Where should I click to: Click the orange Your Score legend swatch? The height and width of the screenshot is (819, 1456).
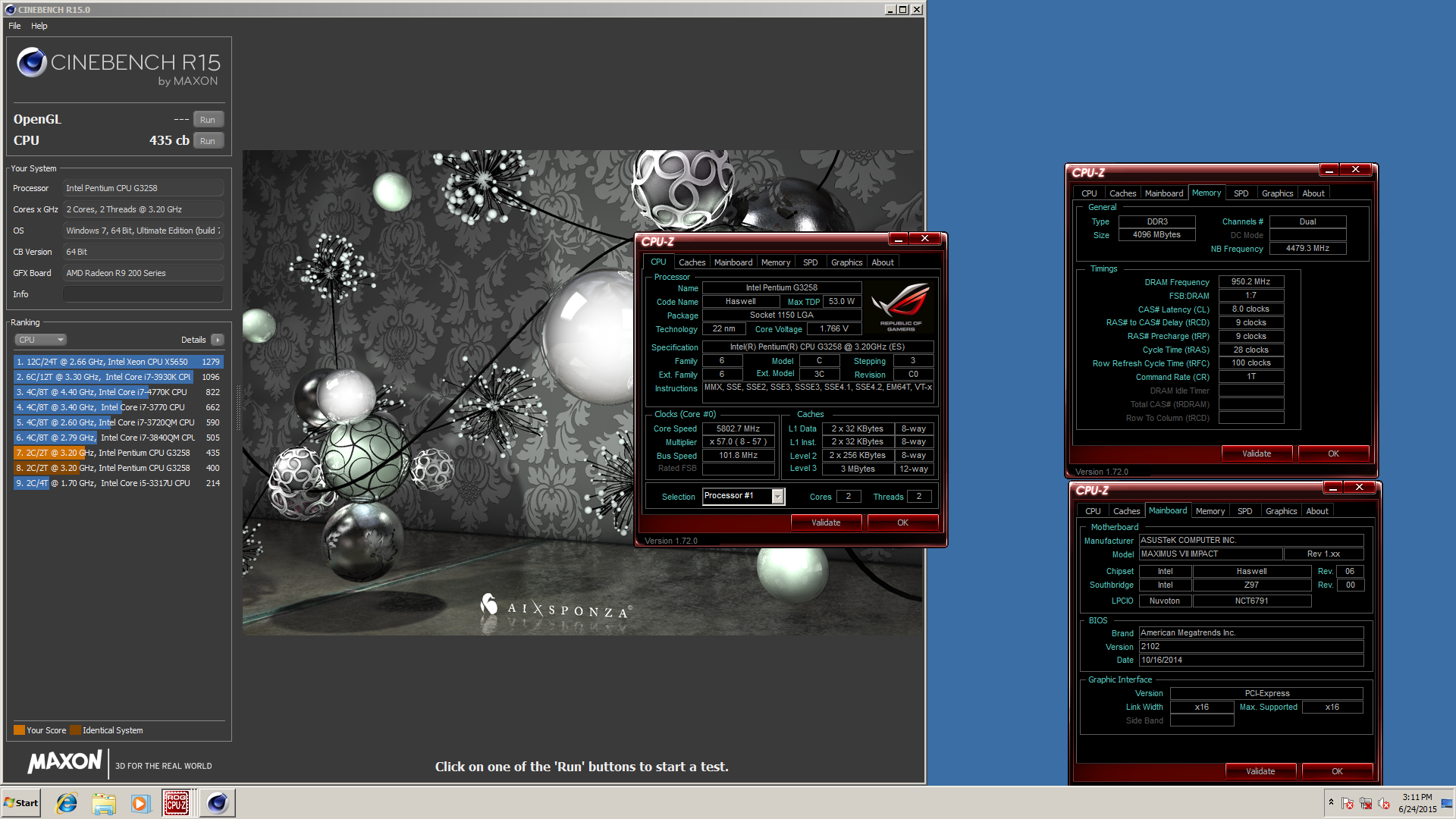pyautogui.click(x=19, y=730)
